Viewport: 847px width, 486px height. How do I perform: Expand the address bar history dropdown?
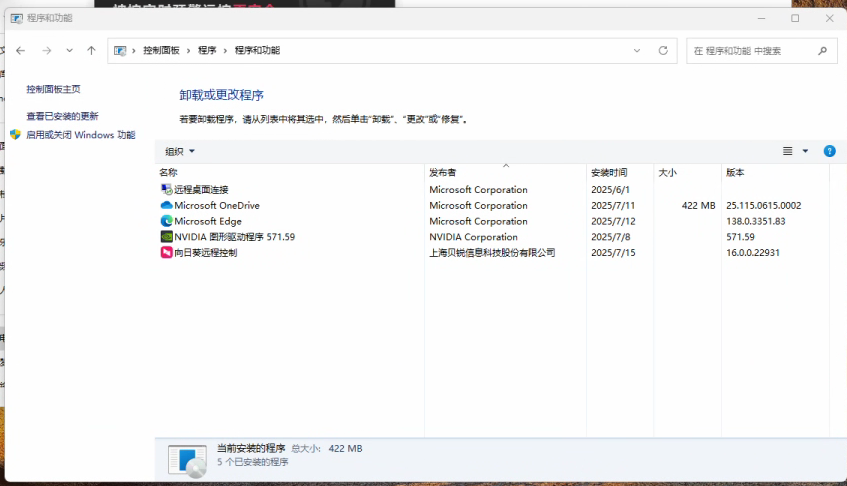(637, 51)
